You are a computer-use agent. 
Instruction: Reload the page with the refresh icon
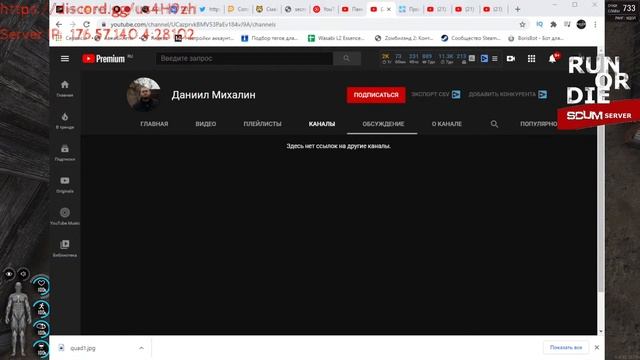(x=86, y=24)
